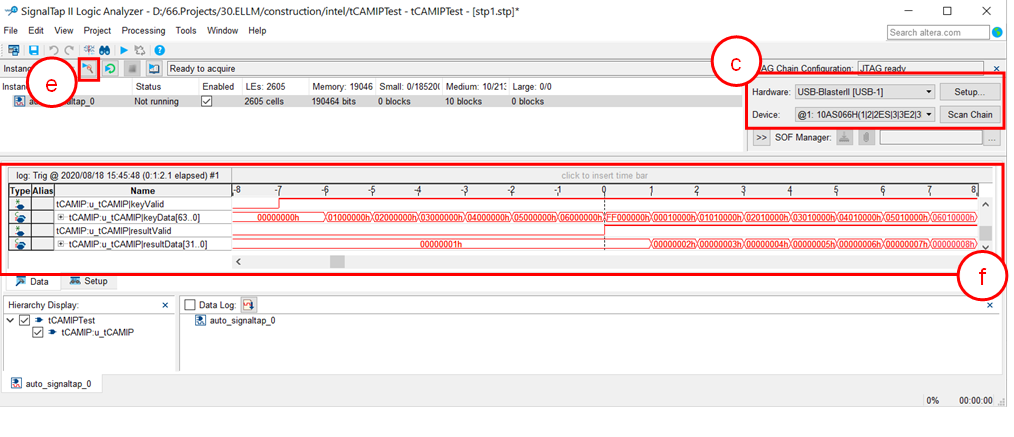The width and height of the screenshot is (1014, 437).
Task: Click the globe icon beside search box
Action: tap(997, 32)
